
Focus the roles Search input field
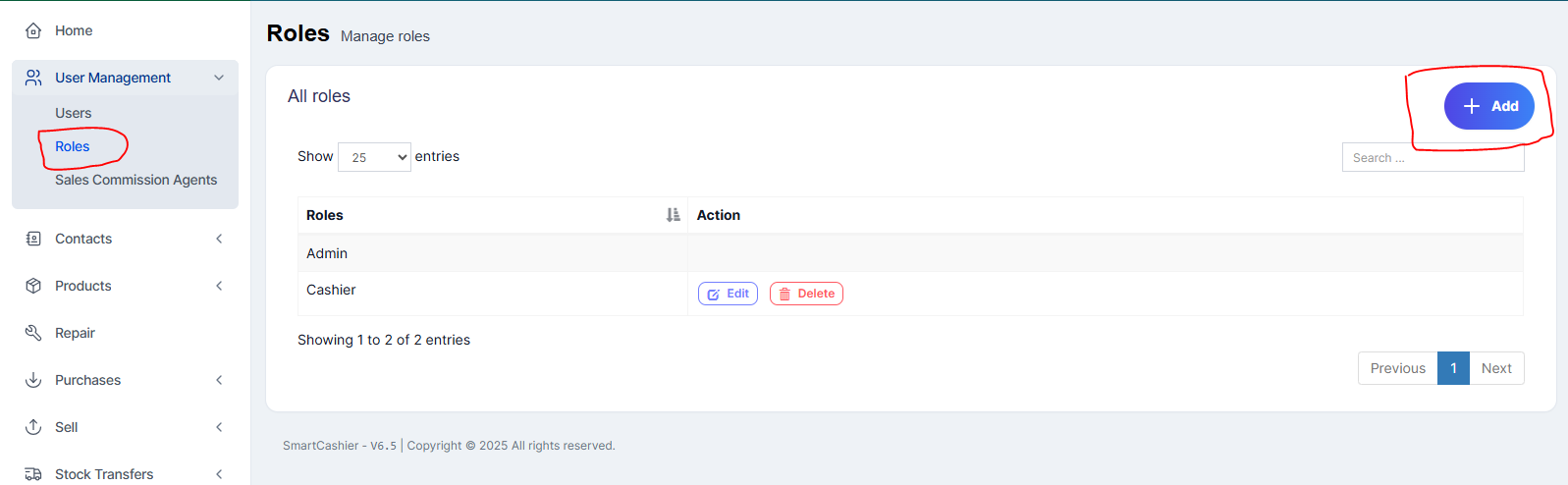tap(1432, 158)
